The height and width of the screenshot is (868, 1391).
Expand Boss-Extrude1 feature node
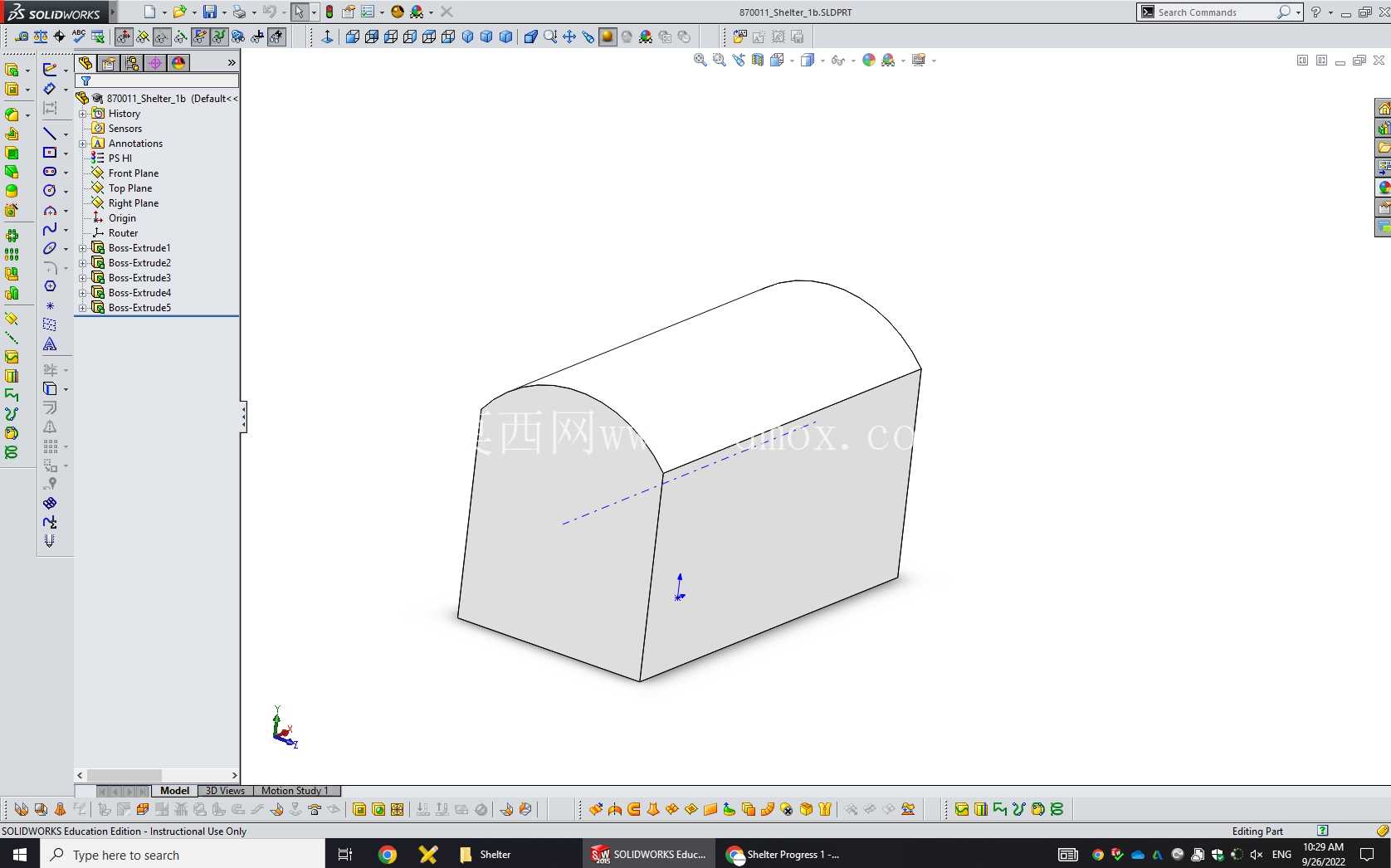pos(83,248)
